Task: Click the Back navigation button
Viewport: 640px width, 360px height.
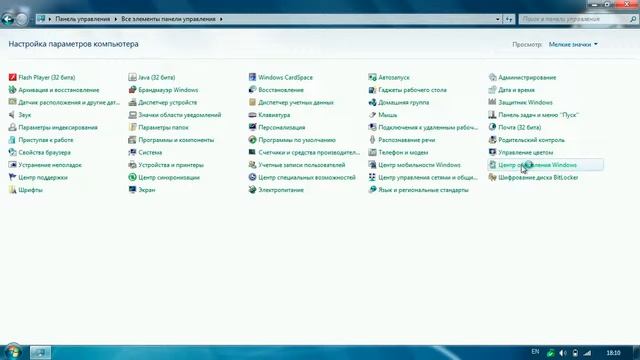Action: (x=7, y=19)
